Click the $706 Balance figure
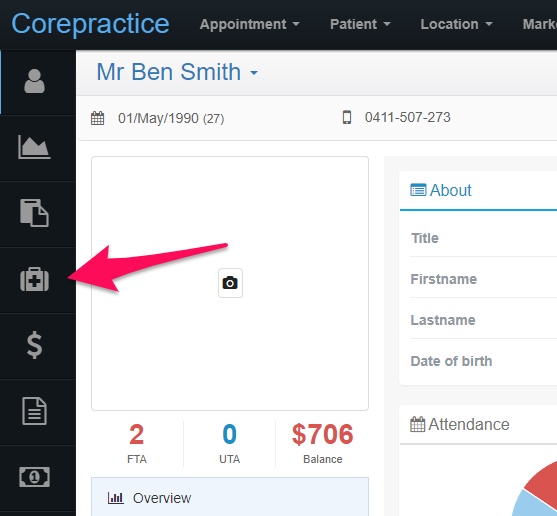This screenshot has width=557, height=516. pyautogui.click(x=322, y=443)
